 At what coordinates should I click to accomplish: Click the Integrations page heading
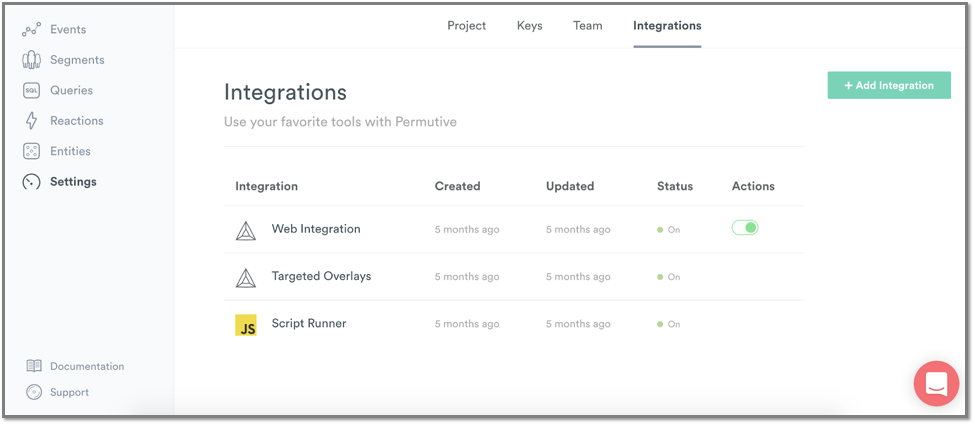tap(285, 92)
